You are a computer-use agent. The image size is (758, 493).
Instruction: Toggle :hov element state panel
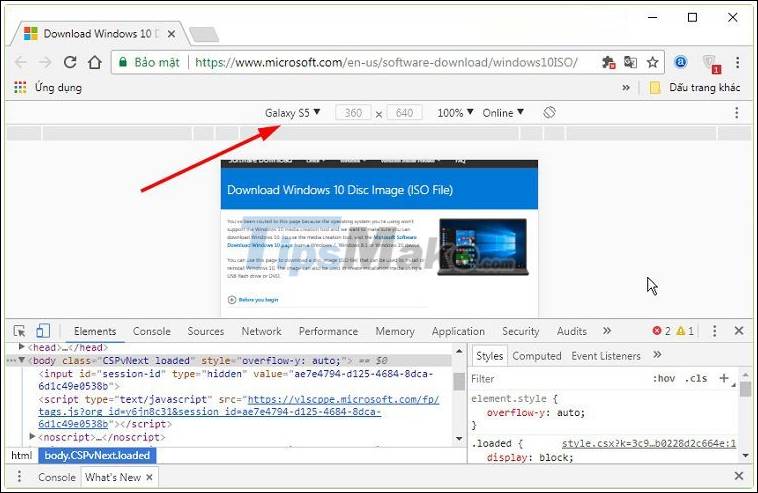664,378
